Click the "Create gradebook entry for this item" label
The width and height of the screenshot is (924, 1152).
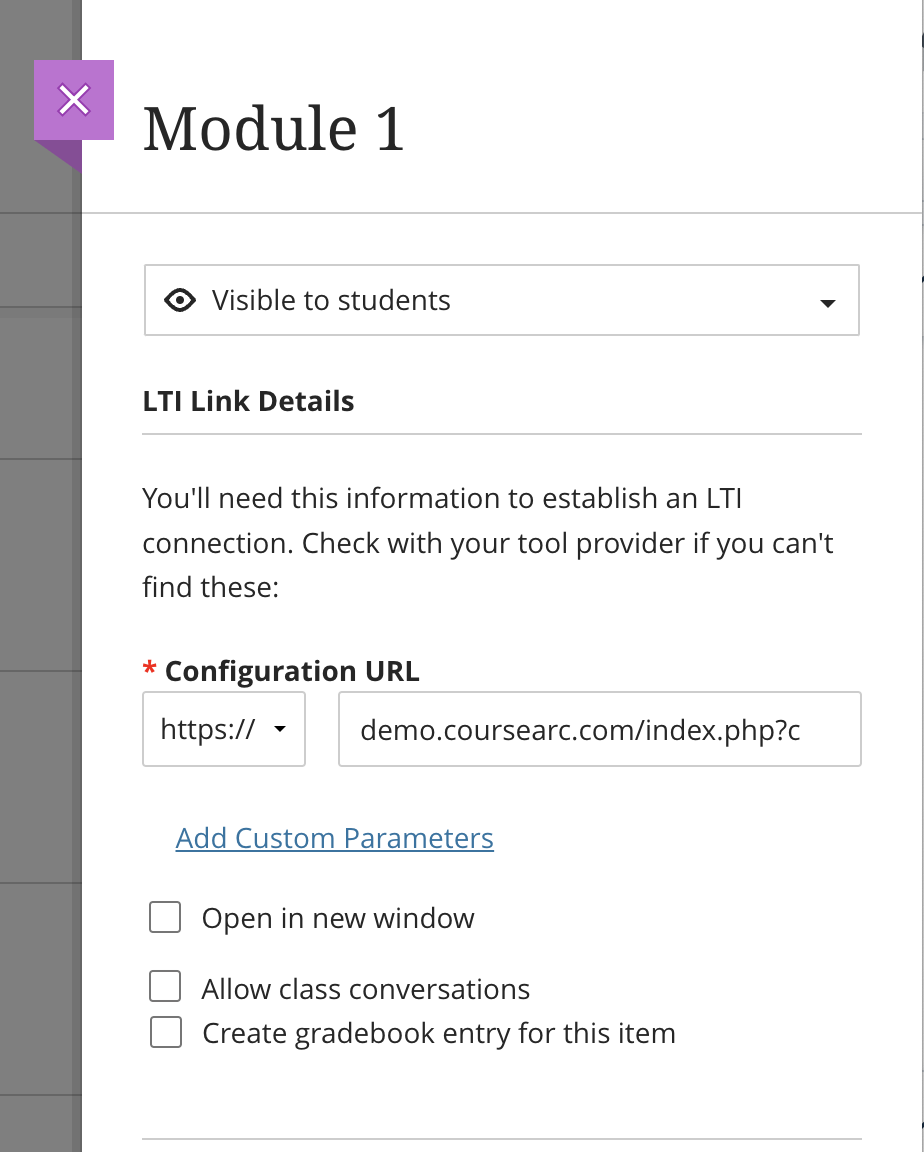439,1033
